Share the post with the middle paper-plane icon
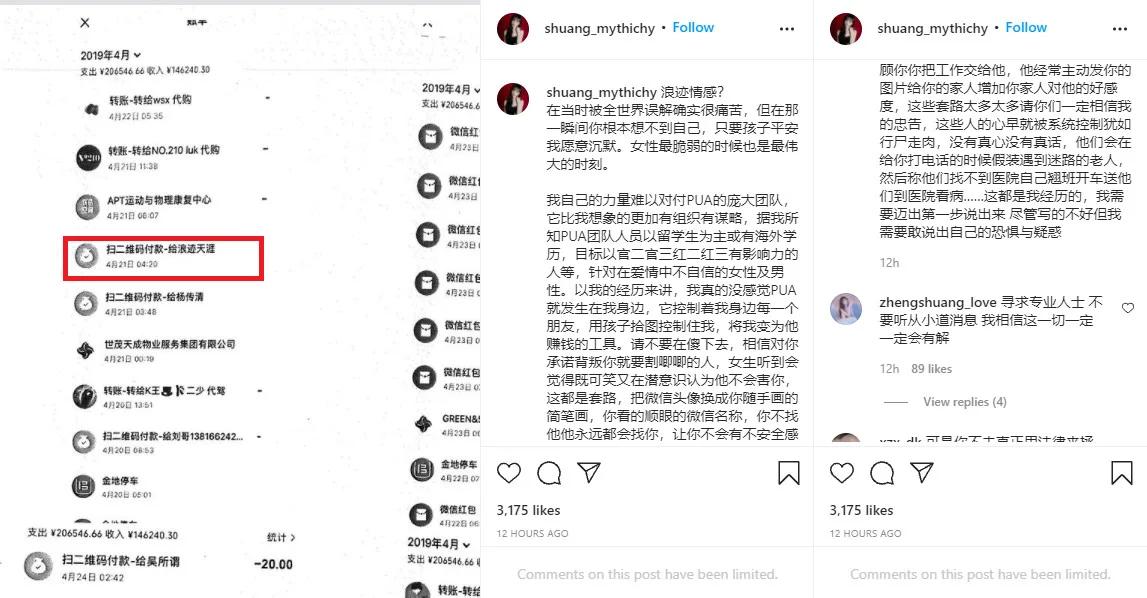 point(589,472)
